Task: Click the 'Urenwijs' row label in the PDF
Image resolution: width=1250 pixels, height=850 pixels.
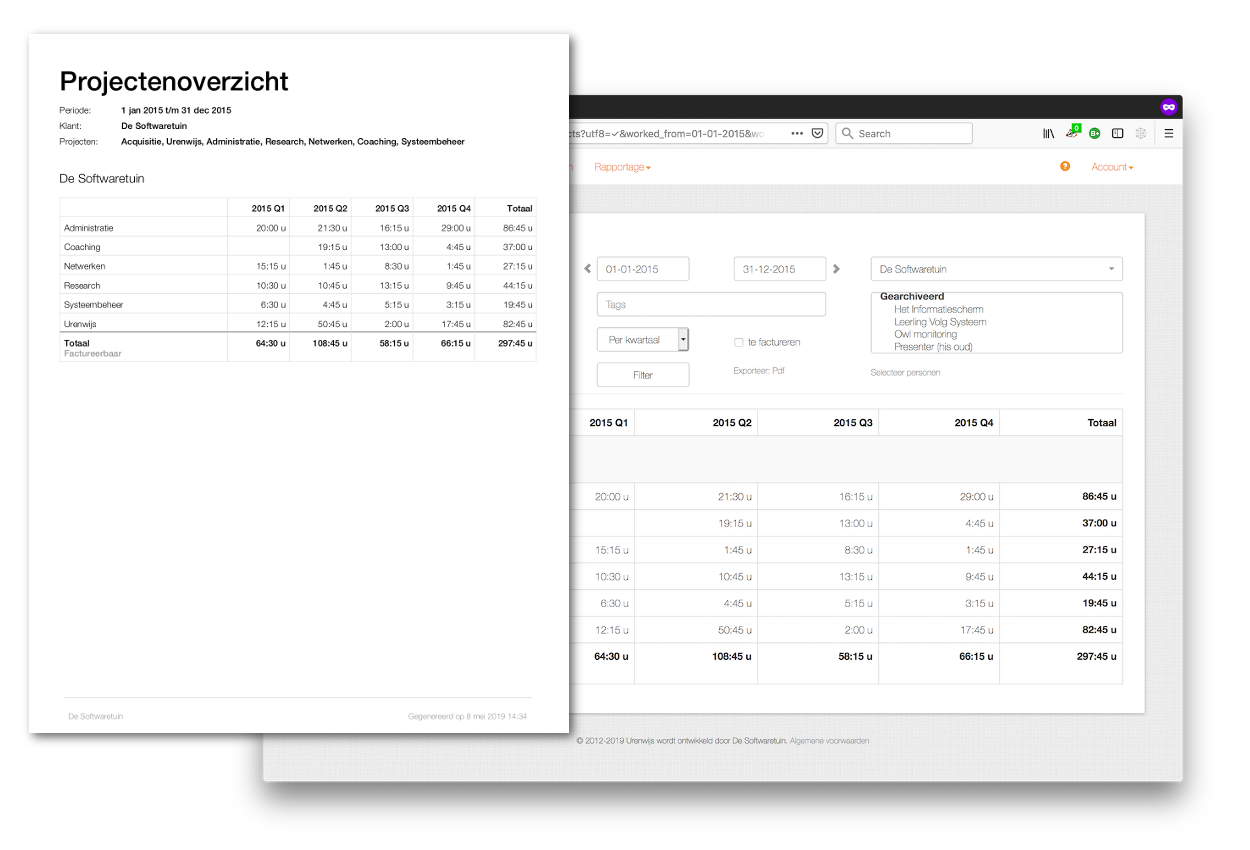Action: [x=80, y=324]
